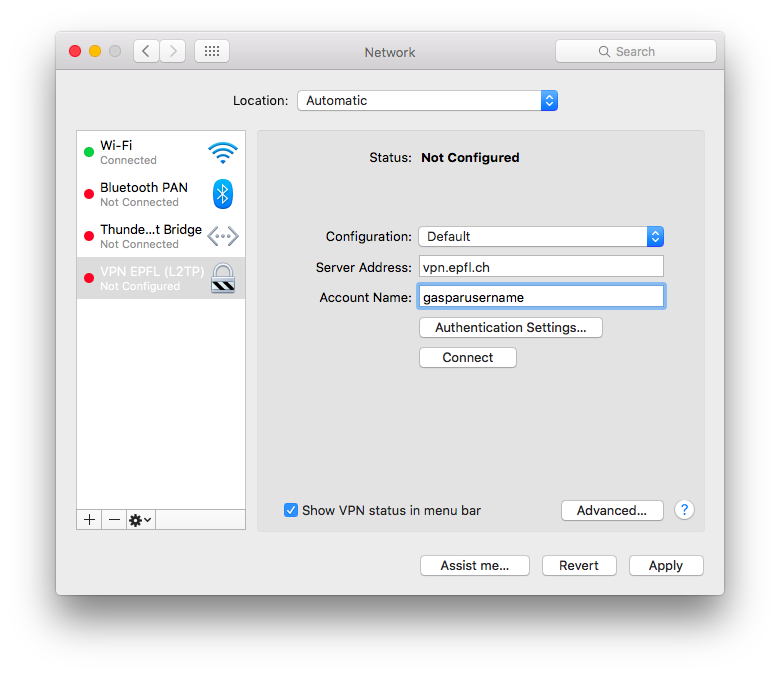
Task: Click the Wi-Fi signal icon
Action: coord(223,153)
